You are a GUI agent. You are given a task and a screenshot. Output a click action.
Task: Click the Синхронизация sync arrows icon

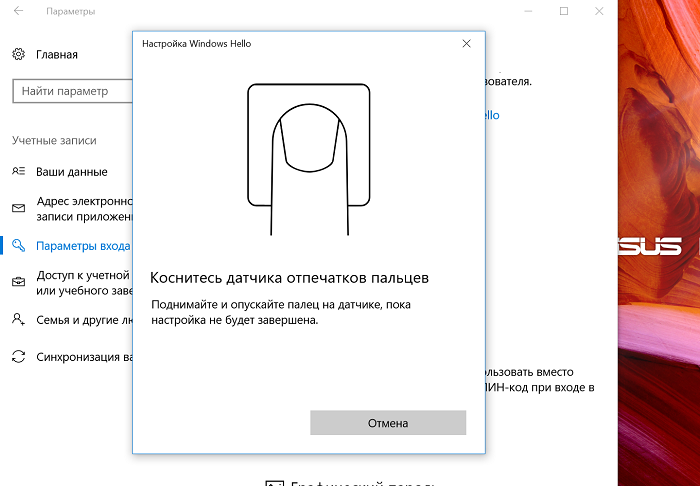(x=18, y=357)
